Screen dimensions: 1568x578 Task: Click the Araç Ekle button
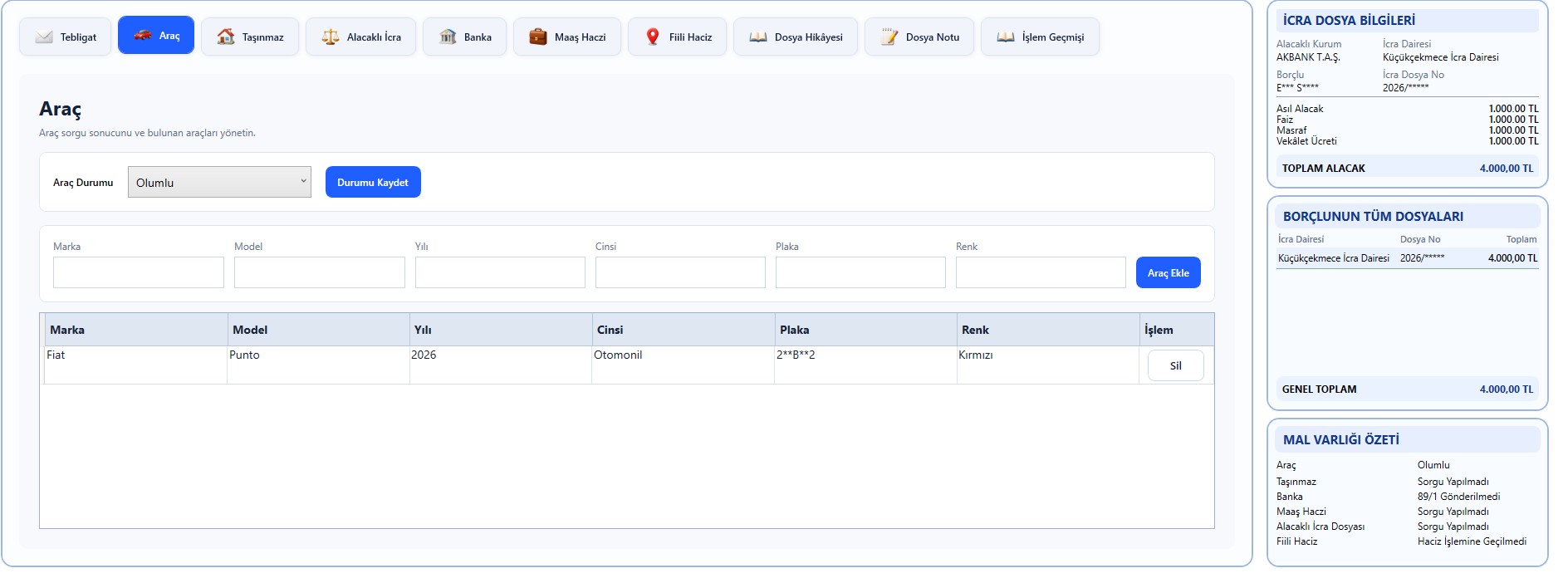click(x=1168, y=272)
